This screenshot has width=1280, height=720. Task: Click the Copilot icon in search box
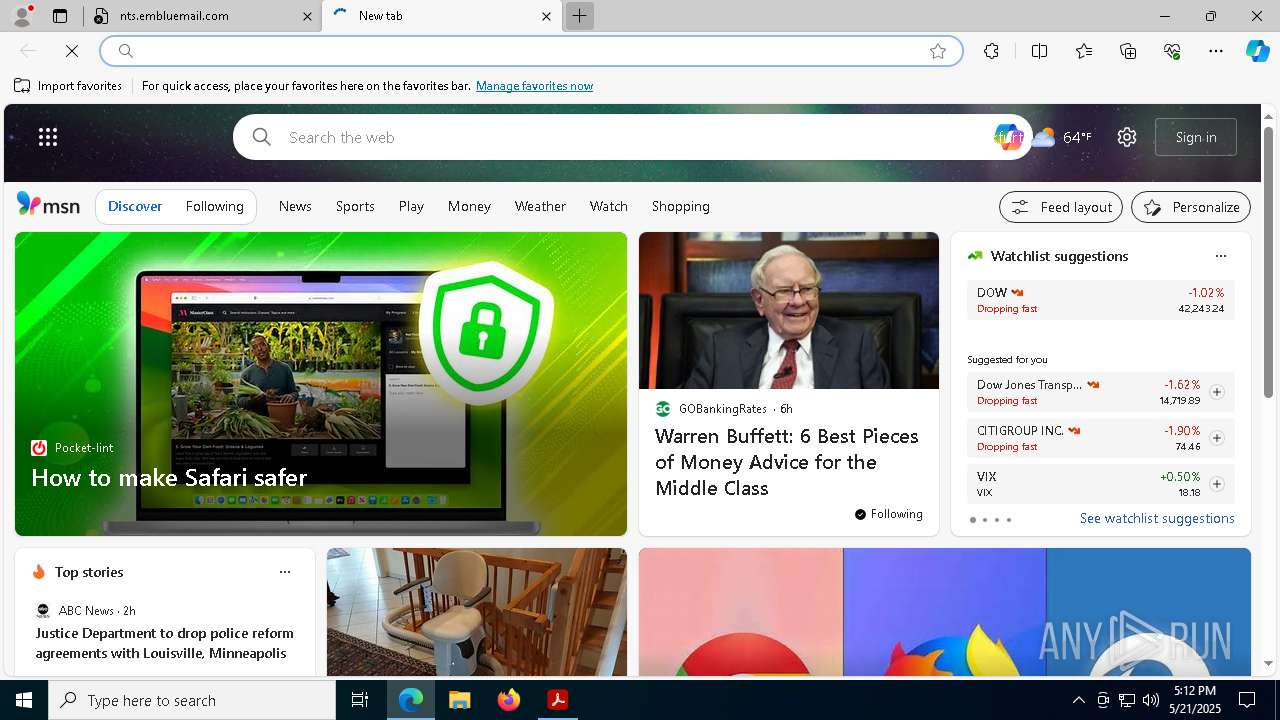point(1008,137)
